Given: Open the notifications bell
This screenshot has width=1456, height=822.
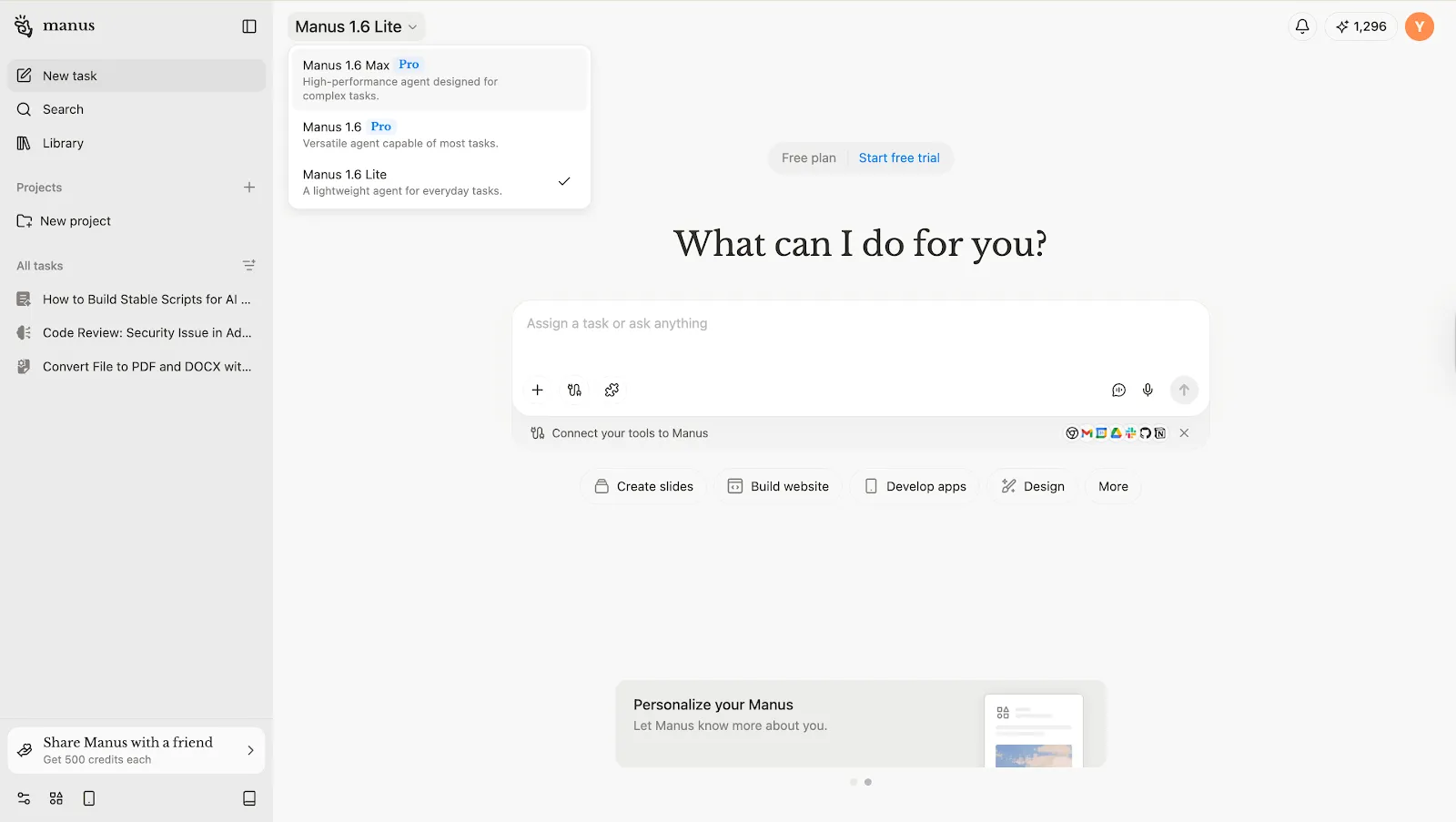Looking at the screenshot, I should (x=1302, y=26).
